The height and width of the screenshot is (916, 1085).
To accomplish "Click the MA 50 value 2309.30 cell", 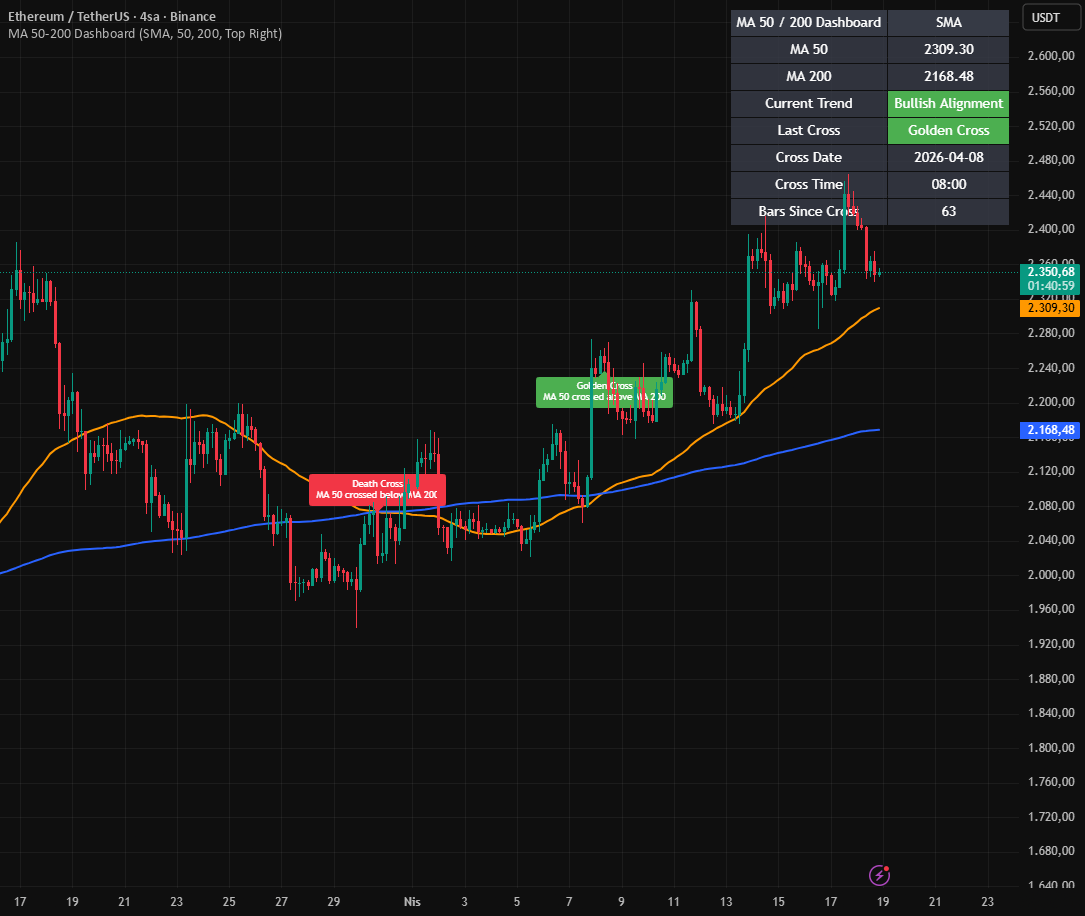I will 948,49.
